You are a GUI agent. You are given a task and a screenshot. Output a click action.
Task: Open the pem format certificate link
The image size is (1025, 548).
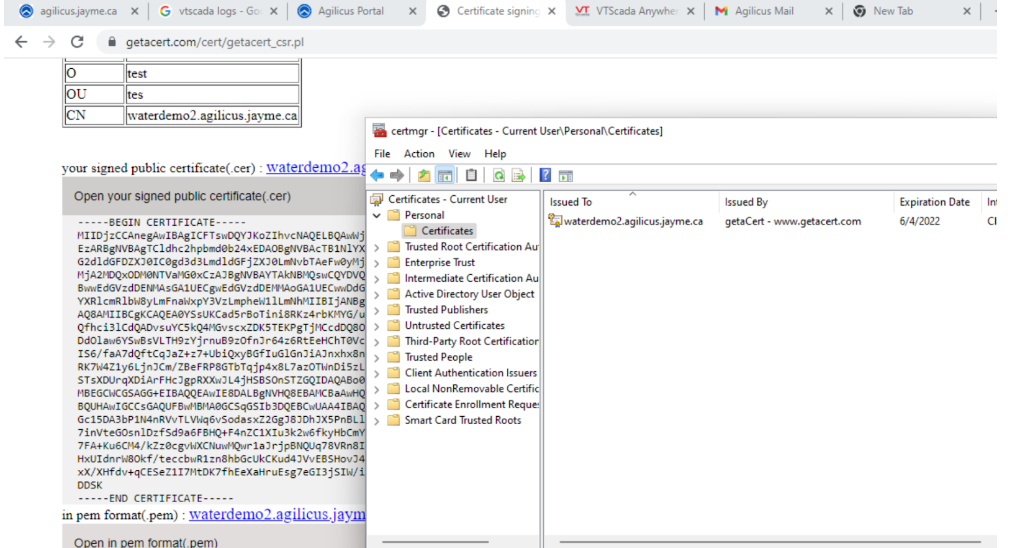276,515
